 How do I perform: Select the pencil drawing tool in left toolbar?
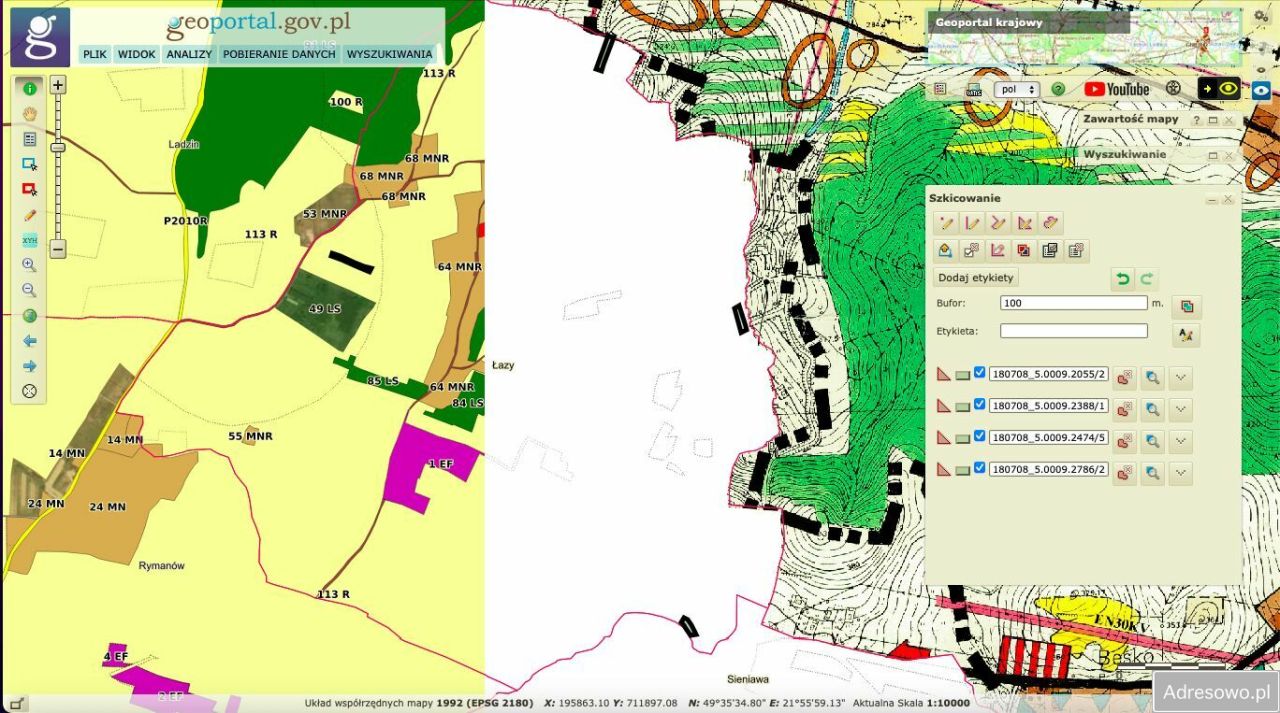(x=29, y=214)
